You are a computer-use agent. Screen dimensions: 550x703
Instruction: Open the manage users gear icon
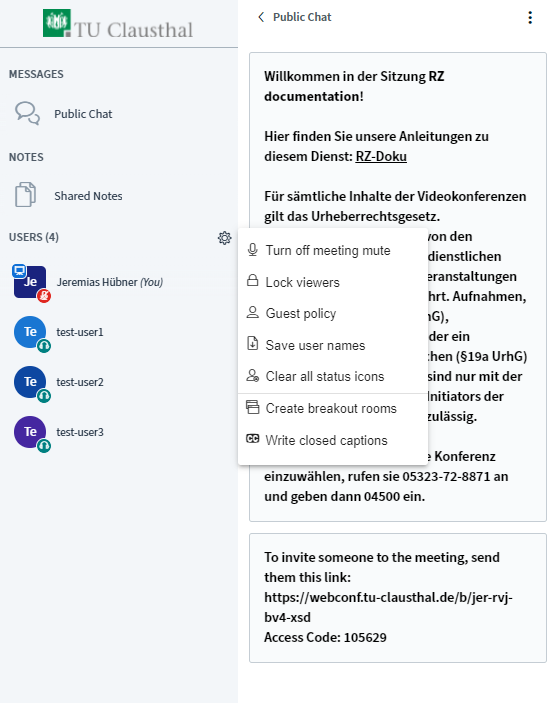click(225, 238)
